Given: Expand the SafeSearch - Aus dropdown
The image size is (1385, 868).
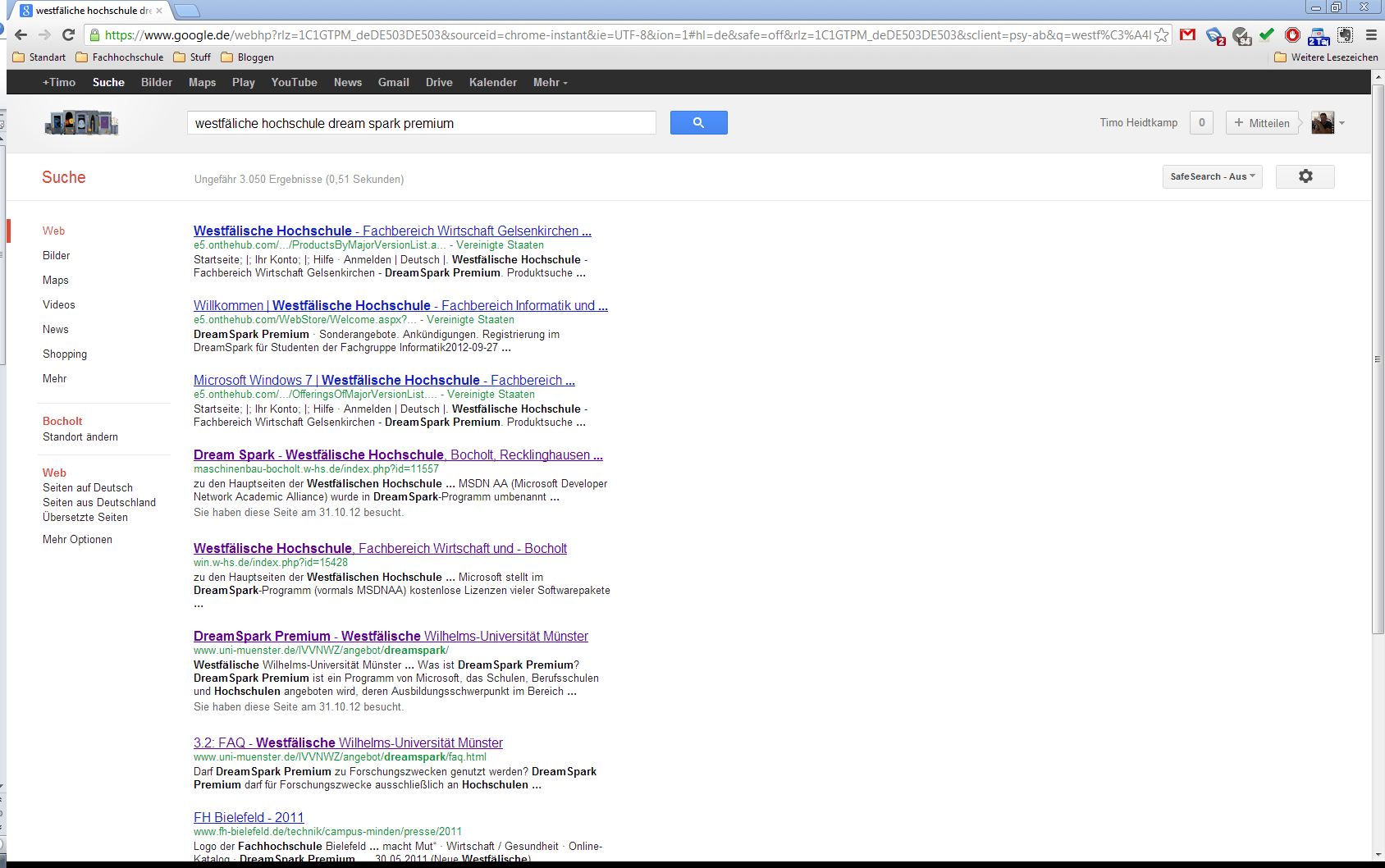Looking at the screenshot, I should coord(1212,176).
